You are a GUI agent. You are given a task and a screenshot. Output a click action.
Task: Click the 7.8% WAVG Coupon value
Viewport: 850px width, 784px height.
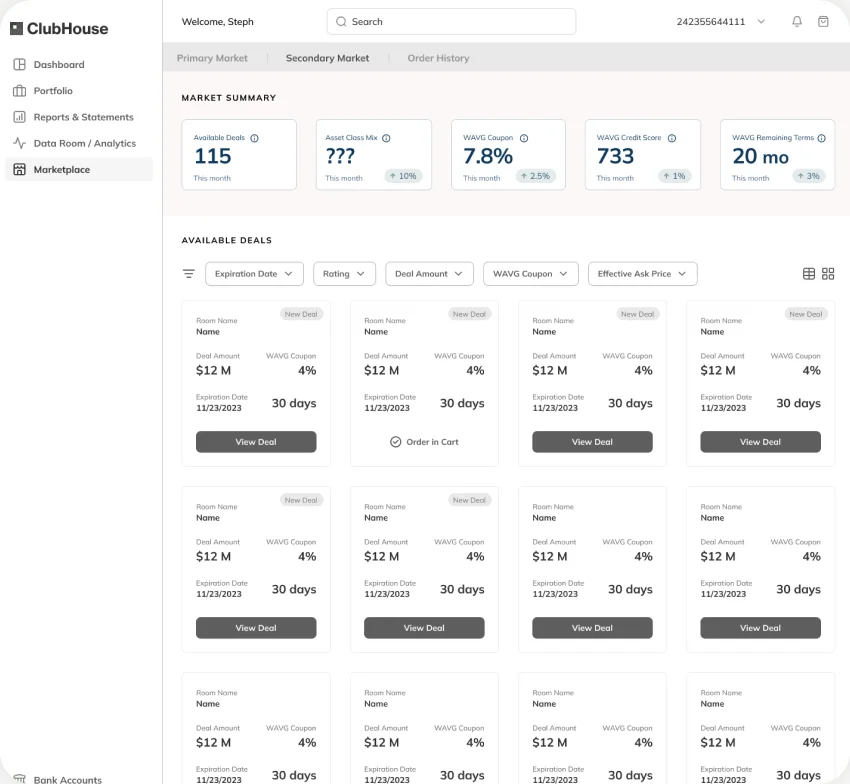pos(487,157)
